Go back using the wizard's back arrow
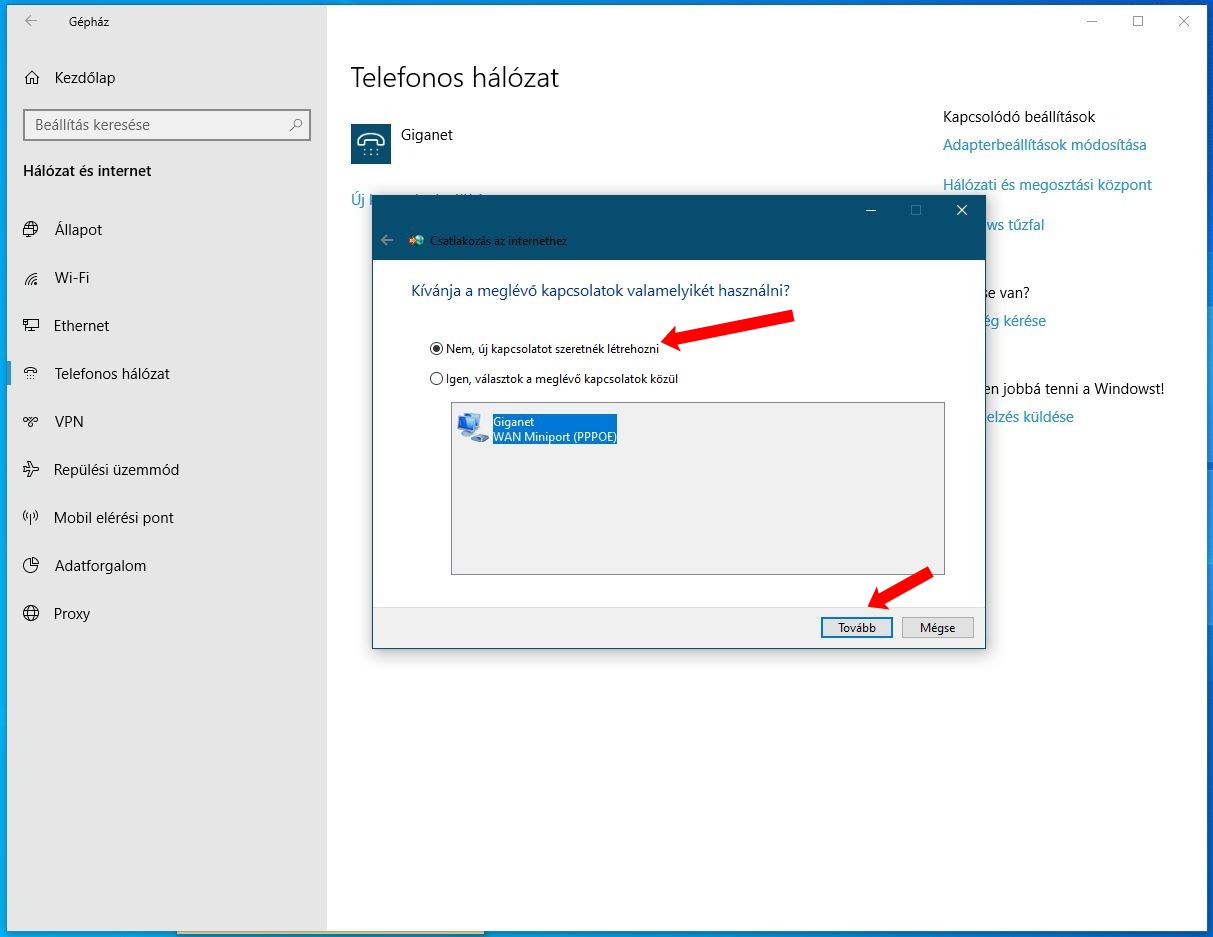 click(x=387, y=241)
